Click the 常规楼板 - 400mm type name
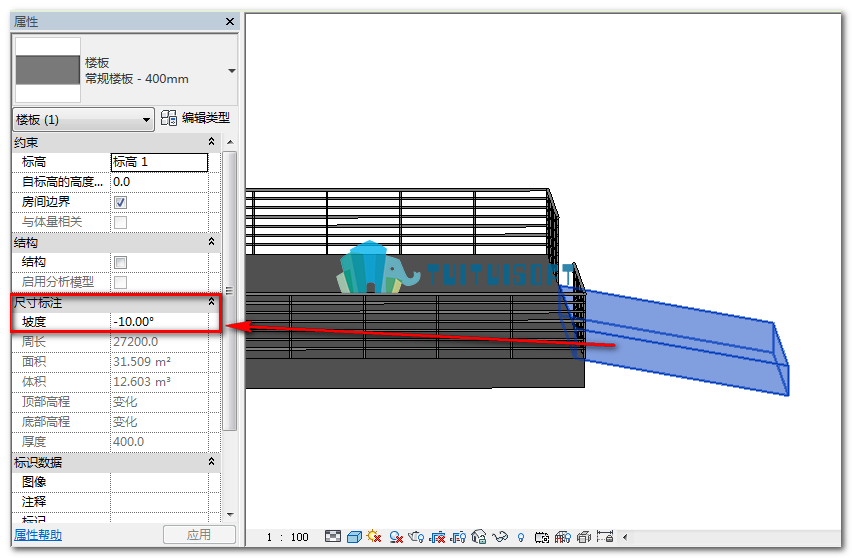 137,79
